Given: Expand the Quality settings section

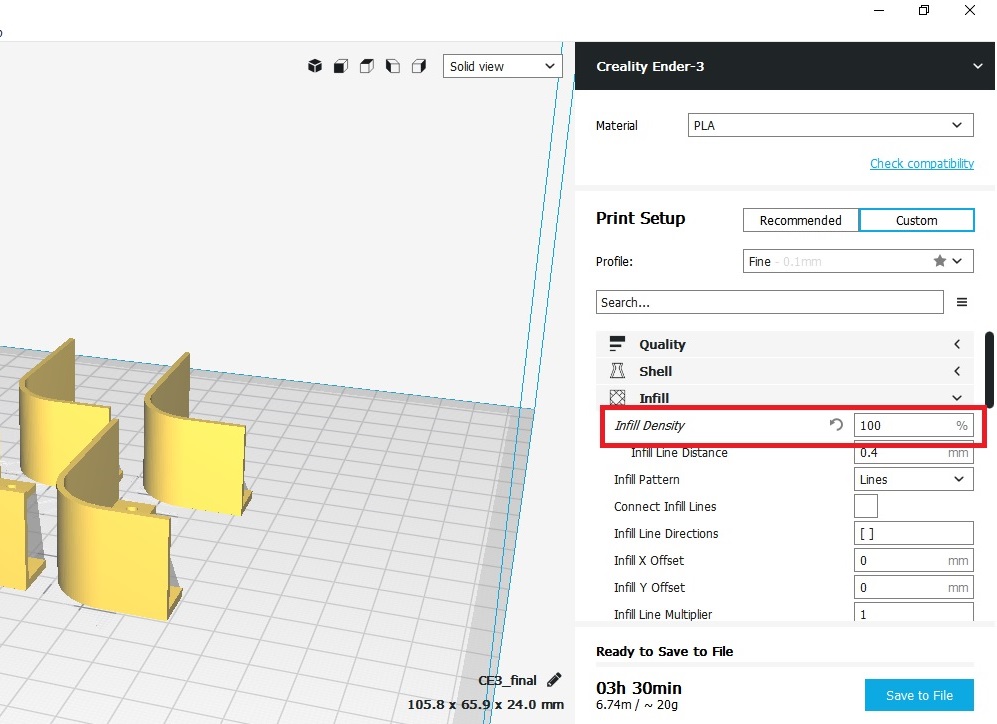Looking at the screenshot, I should [956, 343].
